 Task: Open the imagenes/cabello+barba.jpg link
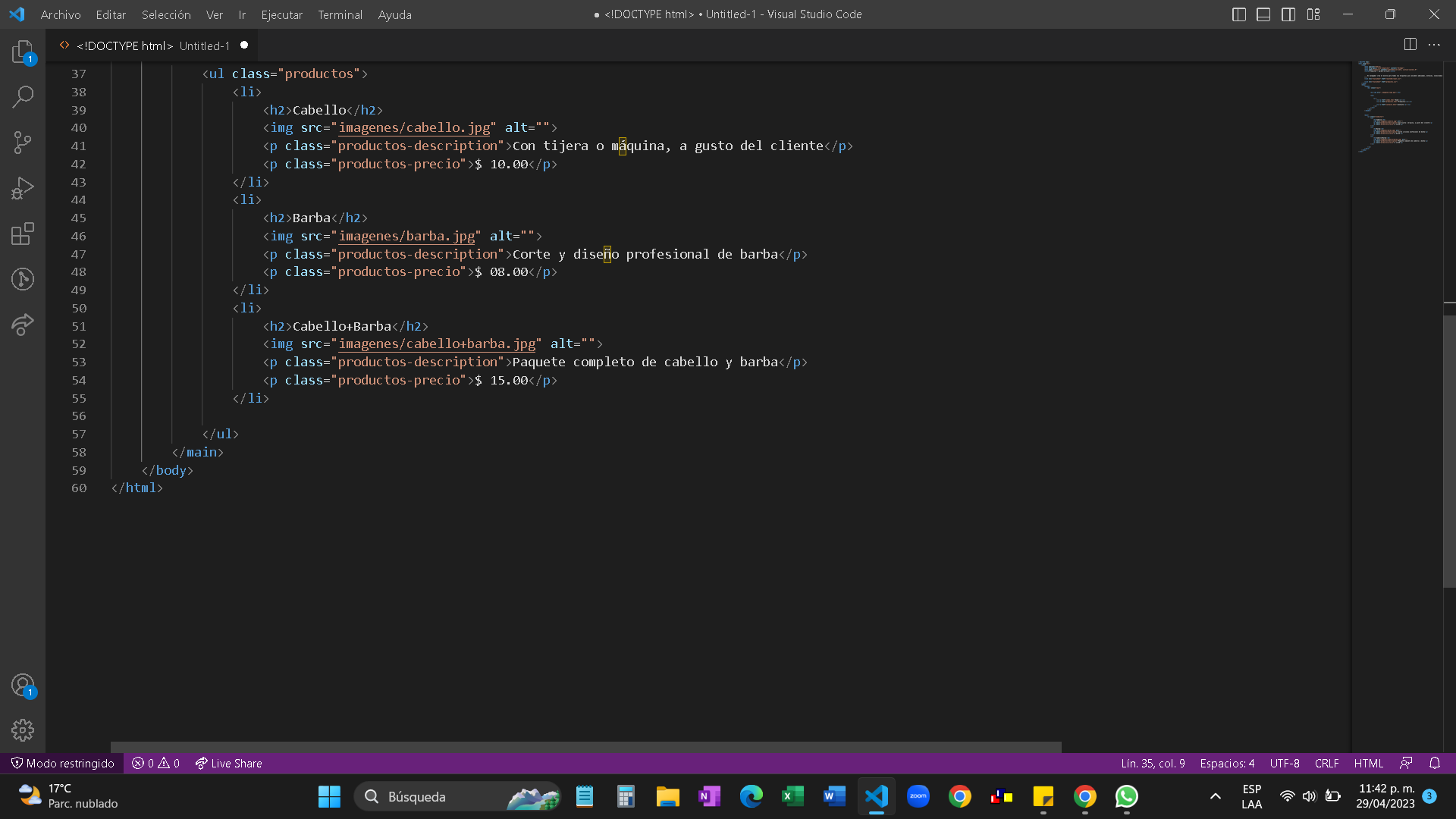(437, 344)
